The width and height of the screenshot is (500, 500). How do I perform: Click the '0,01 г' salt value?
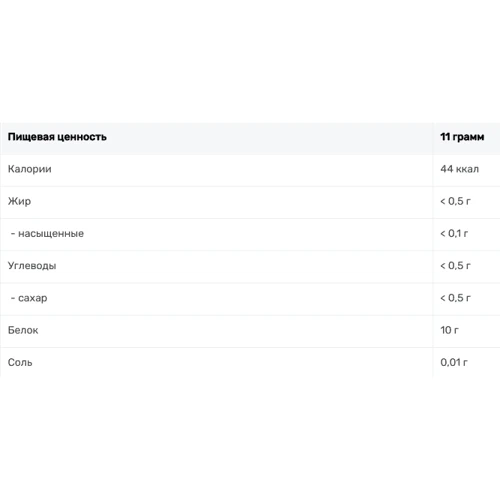tap(454, 362)
